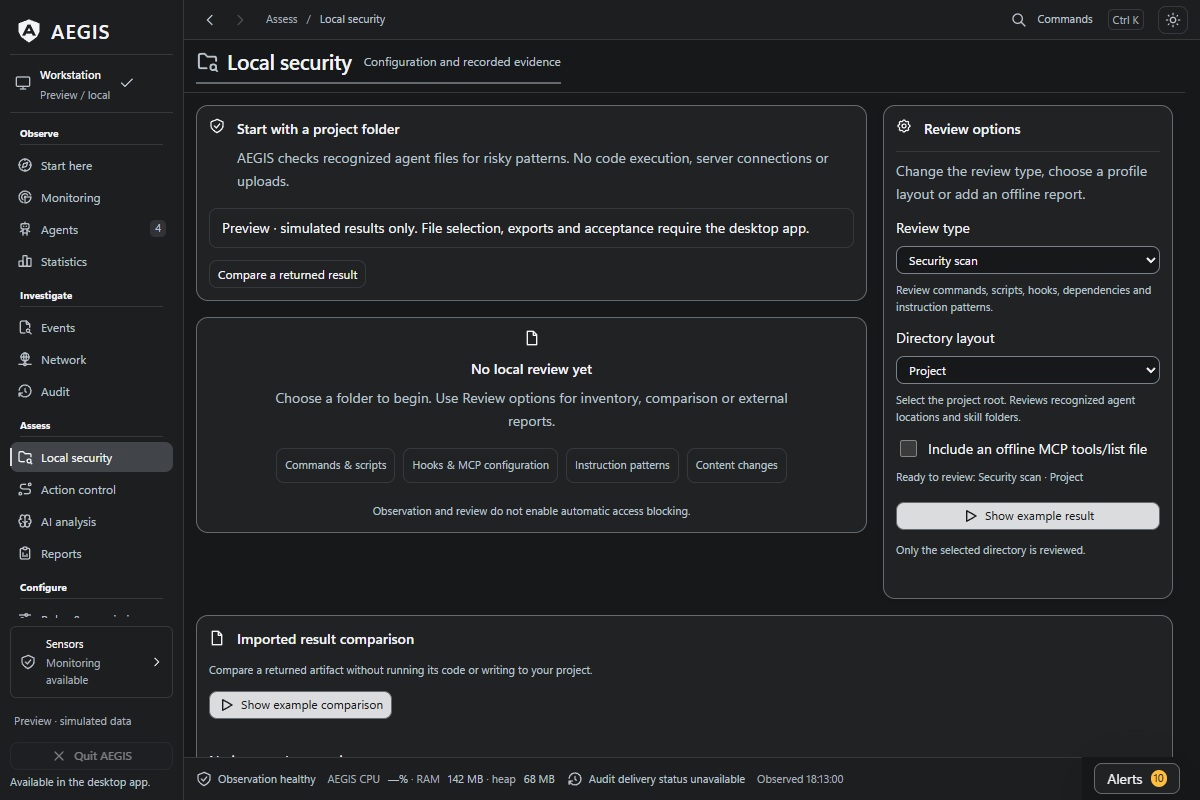Click Configuration and recorded evidence subtitle
This screenshot has height=800, width=1200.
pyautogui.click(x=462, y=62)
